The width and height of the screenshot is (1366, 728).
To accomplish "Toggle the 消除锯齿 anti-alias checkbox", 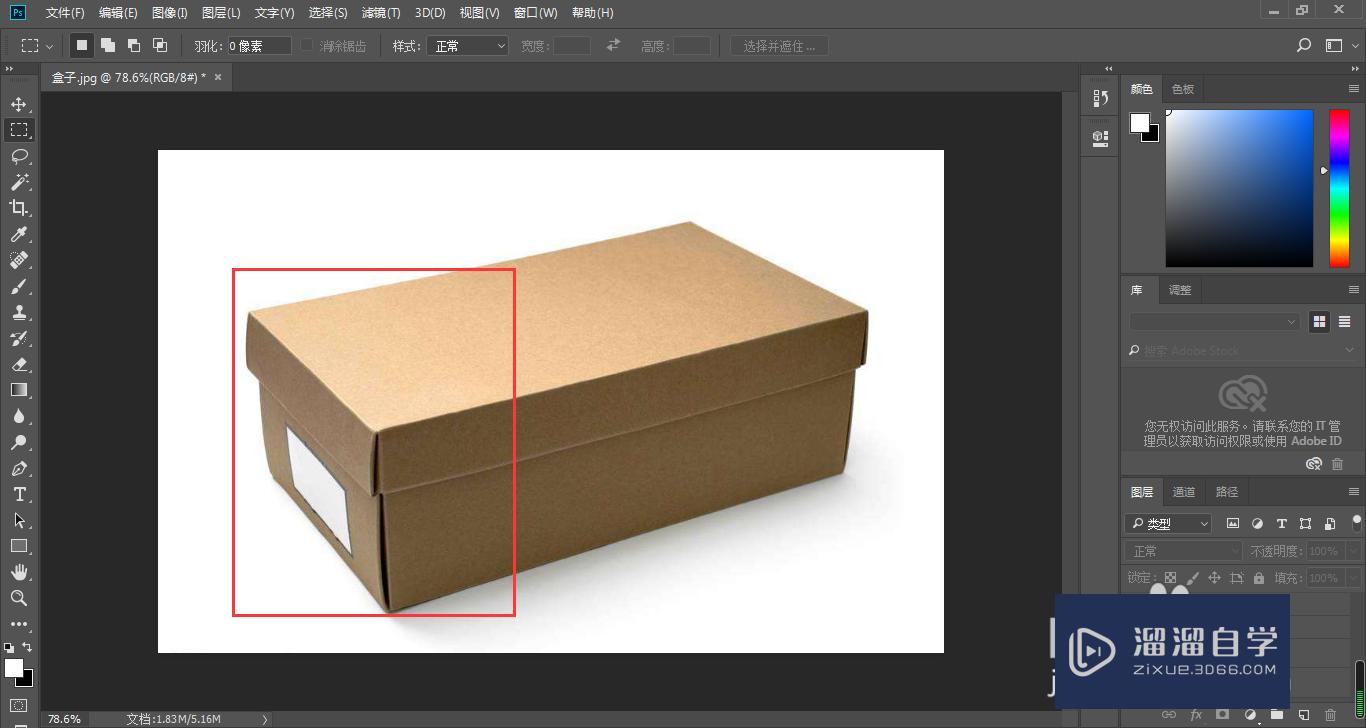I will coord(307,46).
